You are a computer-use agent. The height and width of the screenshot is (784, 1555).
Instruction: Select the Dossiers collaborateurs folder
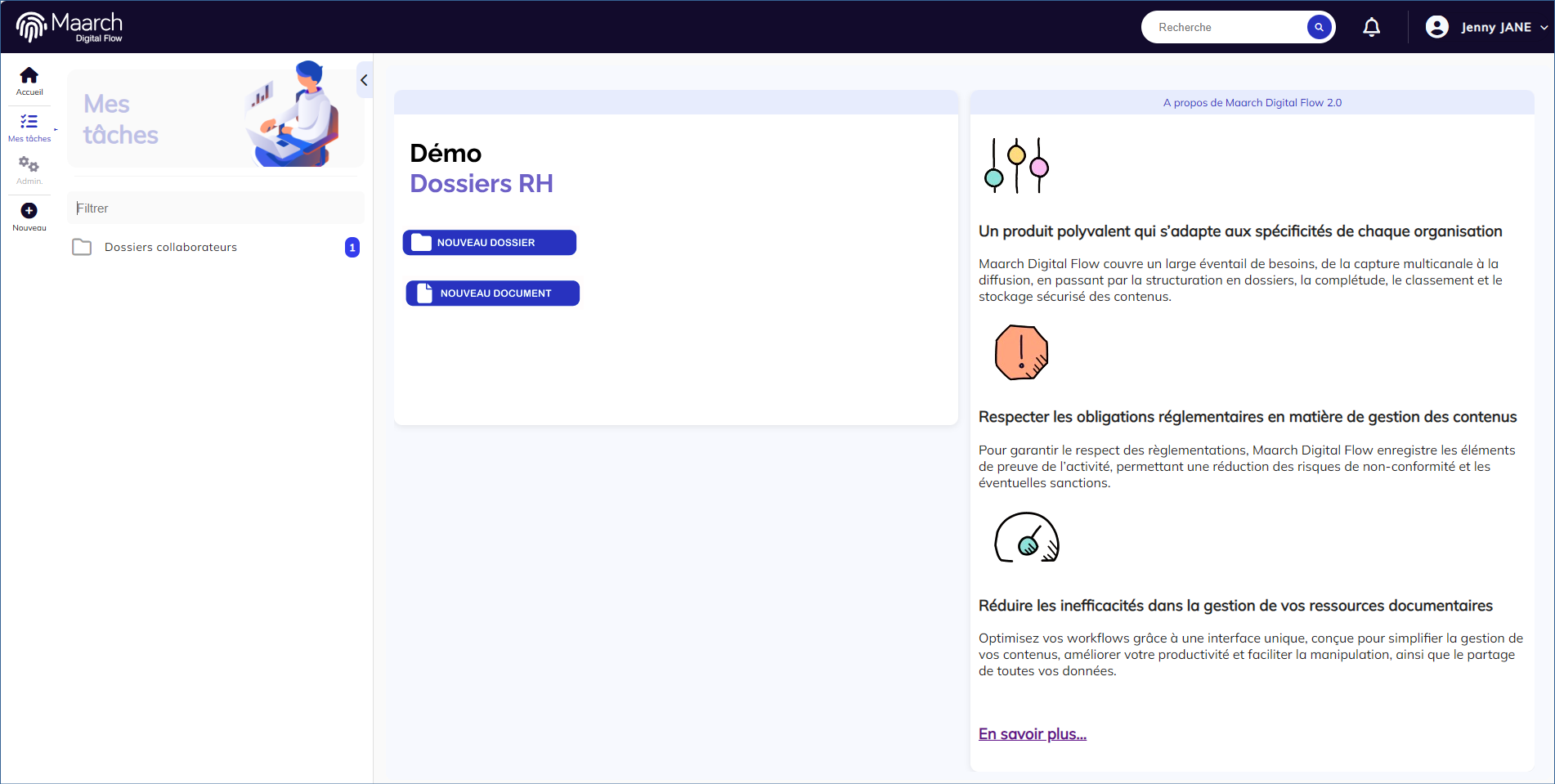click(x=216, y=247)
